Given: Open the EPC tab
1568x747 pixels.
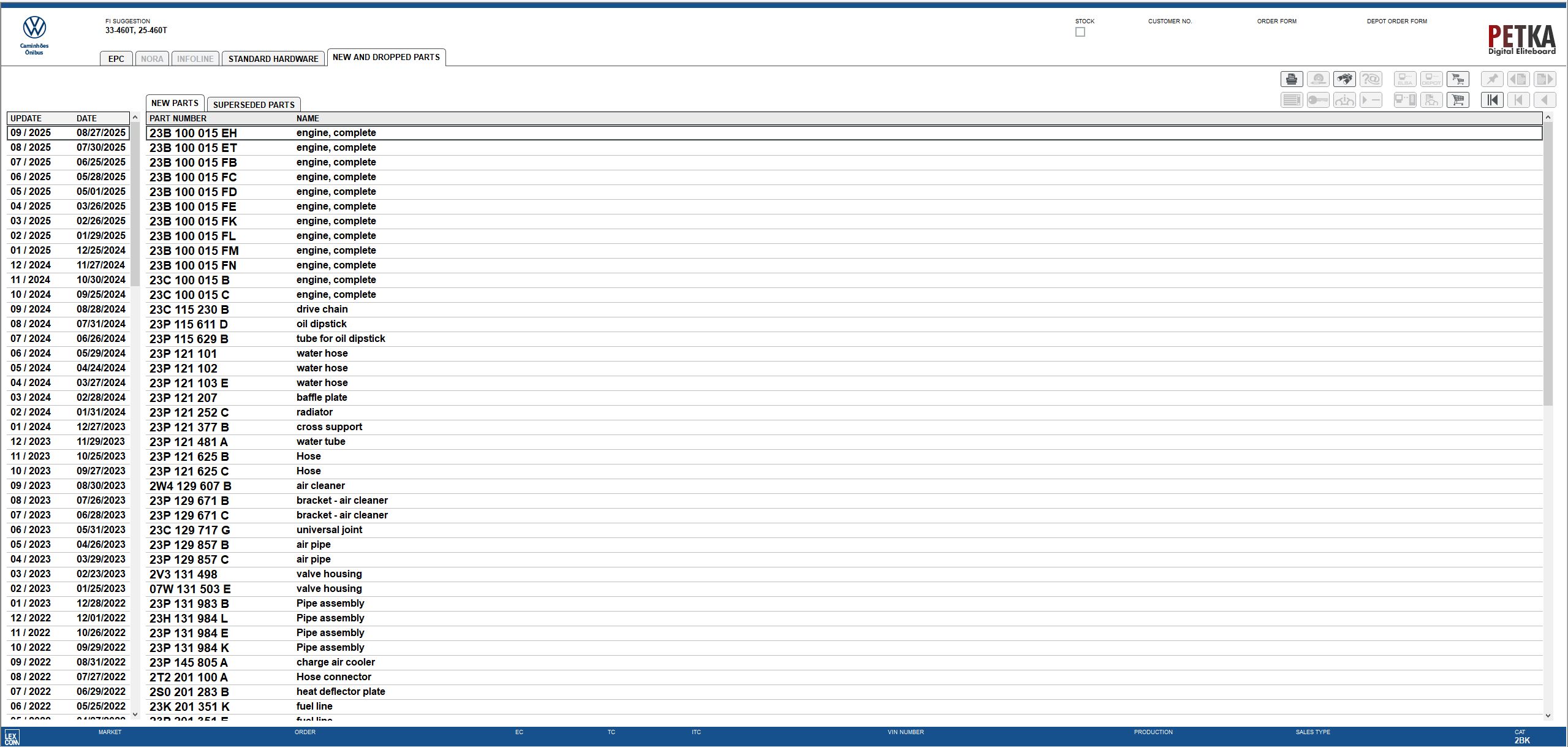Looking at the screenshot, I should pos(116,59).
